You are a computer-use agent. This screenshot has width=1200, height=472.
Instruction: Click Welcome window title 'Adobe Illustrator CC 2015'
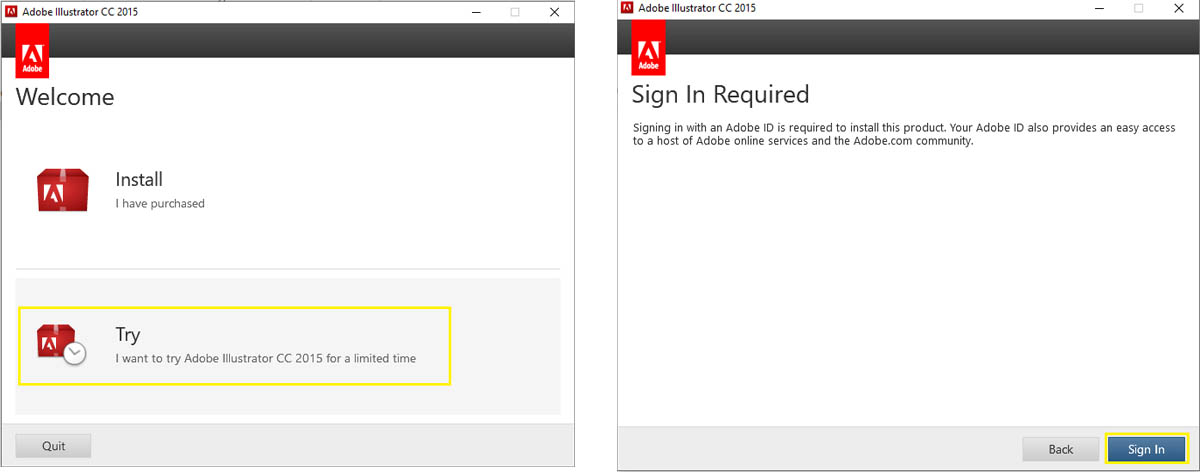[82, 12]
